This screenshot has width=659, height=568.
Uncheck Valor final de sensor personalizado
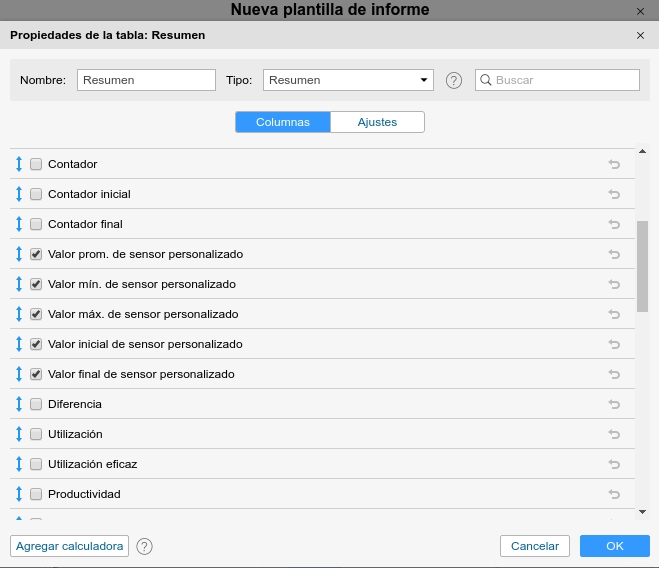tap(36, 374)
